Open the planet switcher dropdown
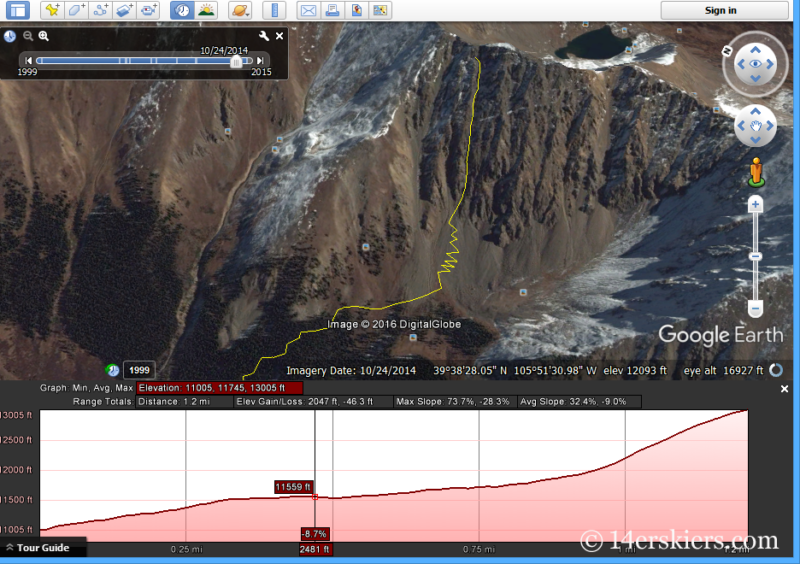This screenshot has width=800, height=564. click(240, 10)
